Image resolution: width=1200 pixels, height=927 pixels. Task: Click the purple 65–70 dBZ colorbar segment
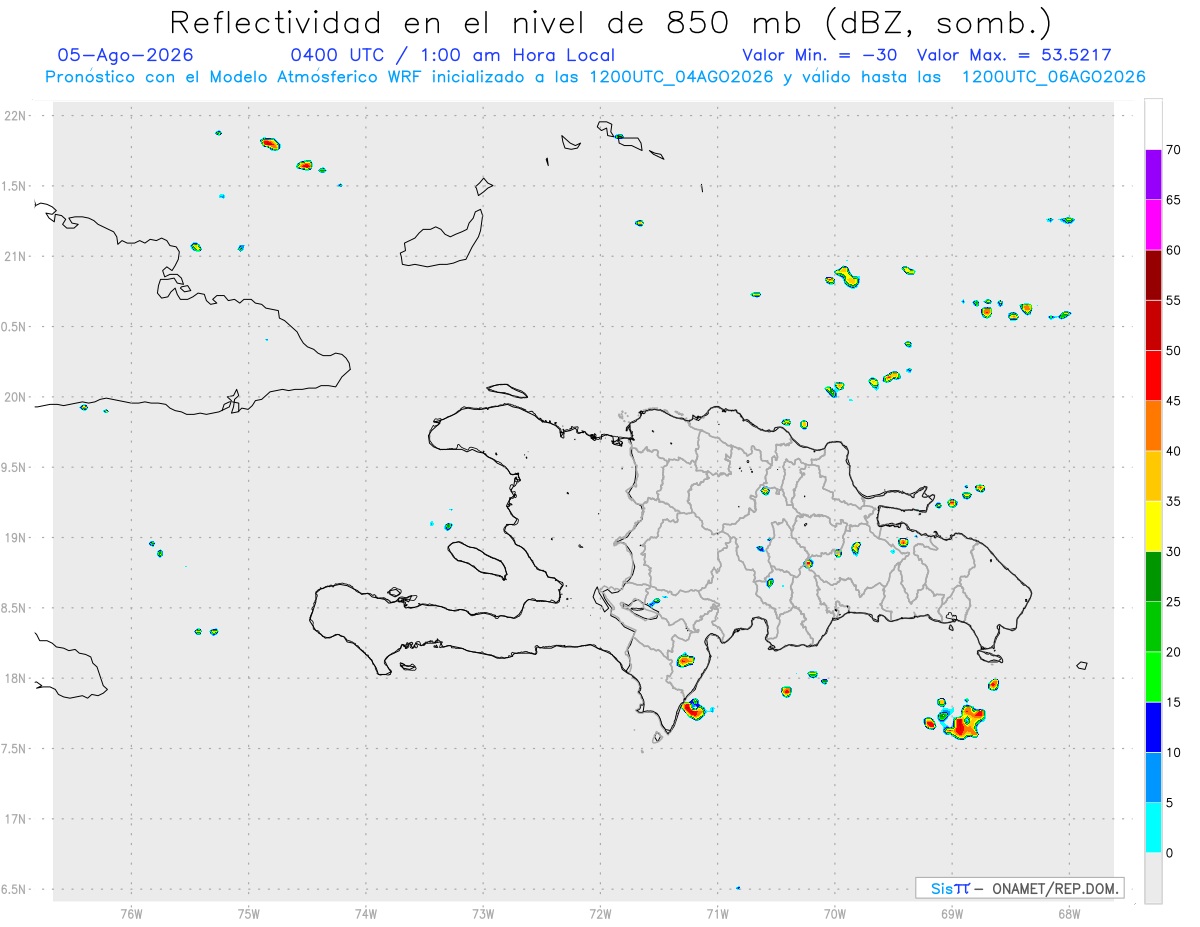pos(1153,175)
